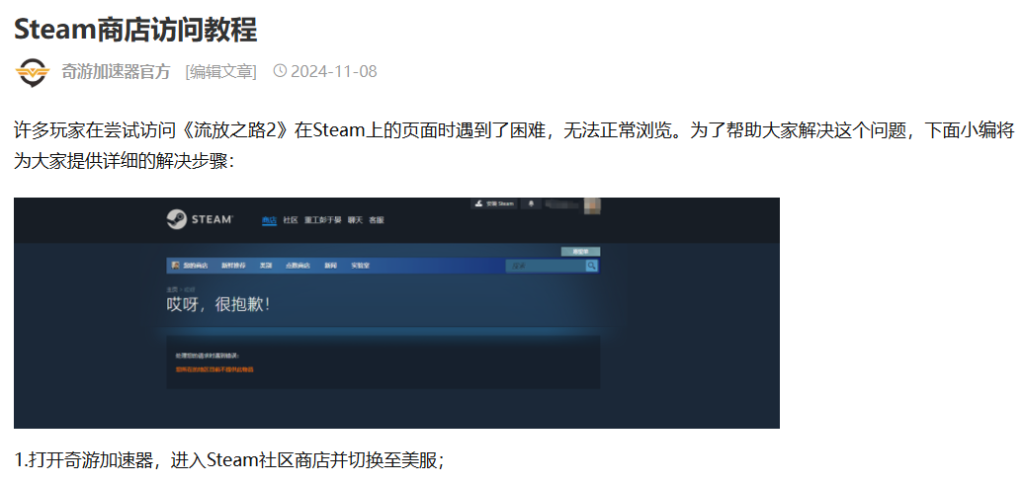The image size is (1024, 486).
Task: Click the notification bell icon in Steam header
Action: point(530,204)
